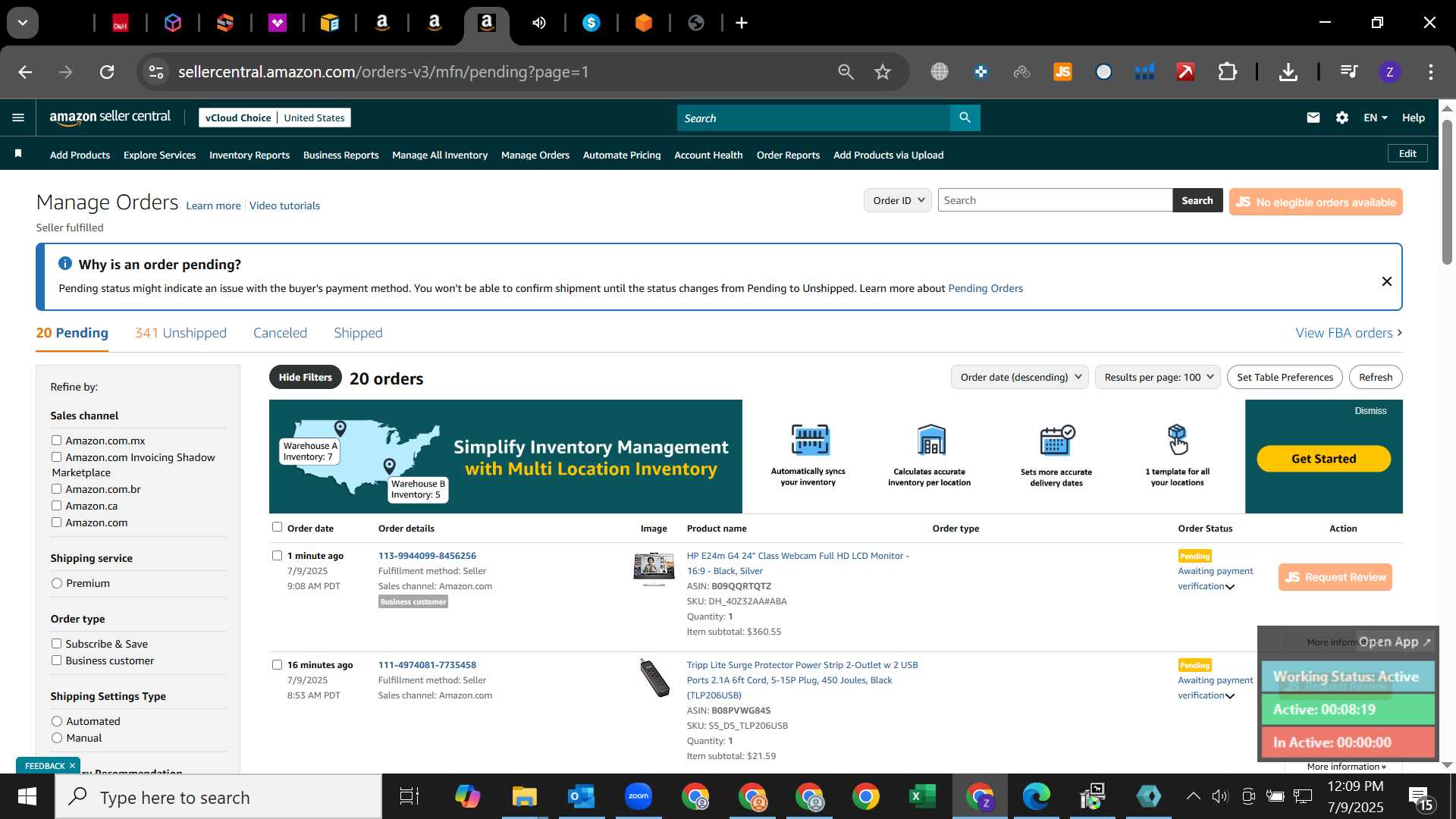1456x819 pixels.
Task: Open order link 111-4974081-7735458
Action: [427, 665]
